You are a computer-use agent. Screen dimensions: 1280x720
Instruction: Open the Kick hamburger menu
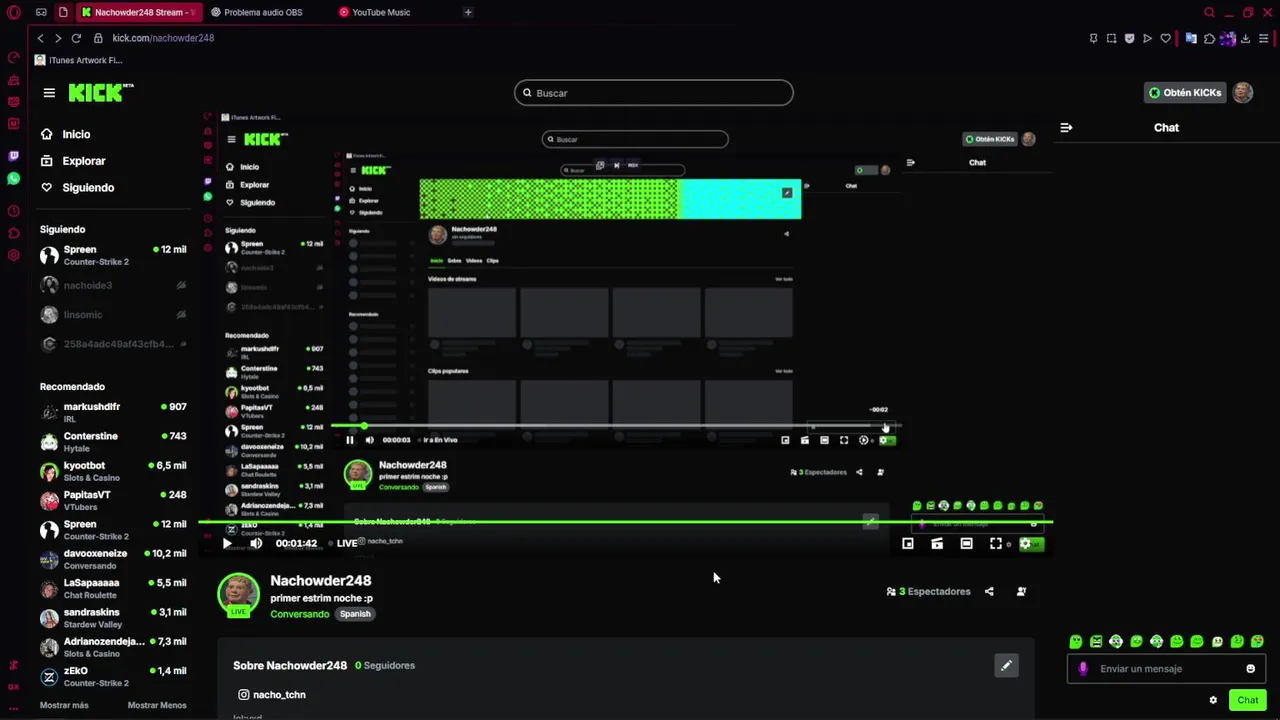49,93
